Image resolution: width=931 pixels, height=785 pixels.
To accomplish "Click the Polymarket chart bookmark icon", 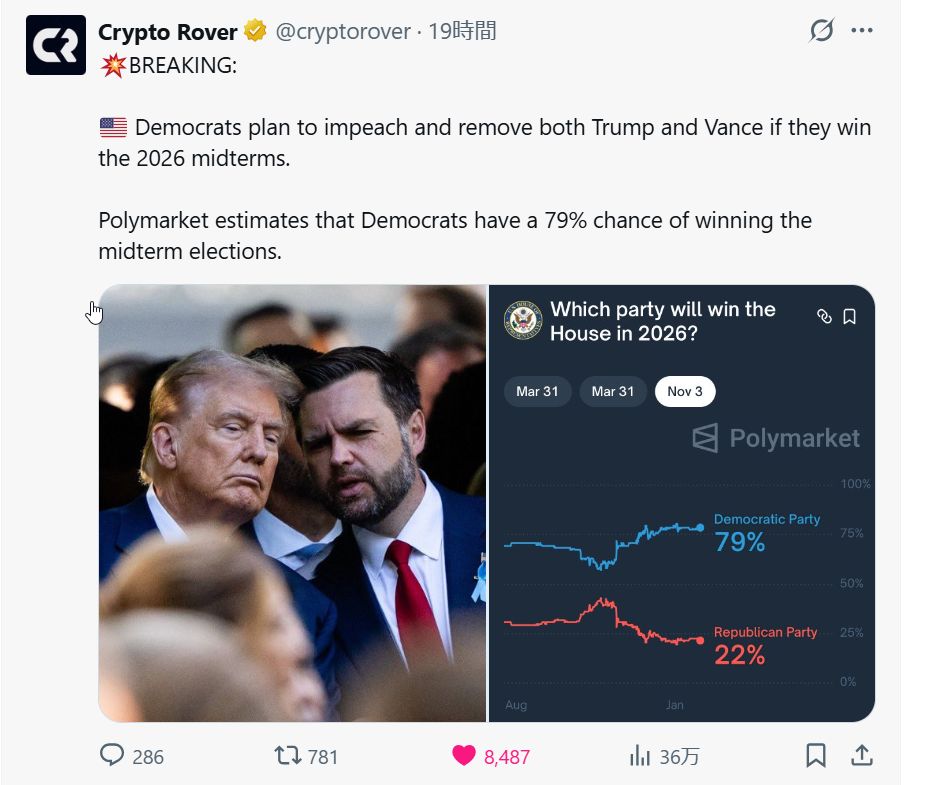I will [x=850, y=317].
